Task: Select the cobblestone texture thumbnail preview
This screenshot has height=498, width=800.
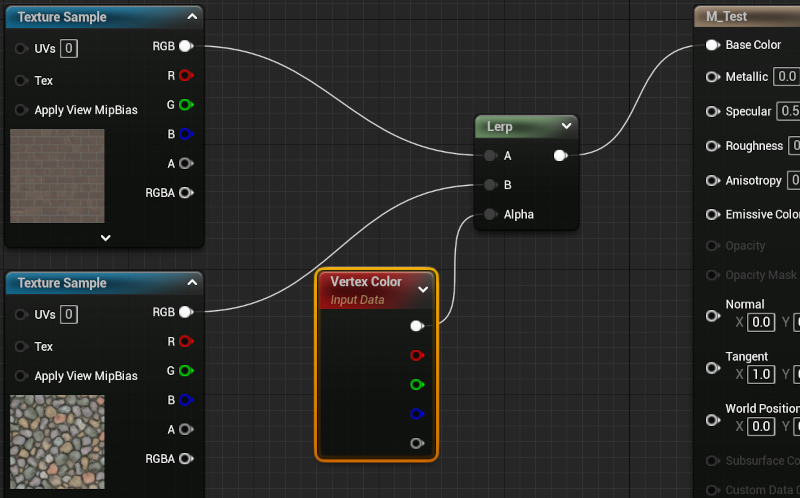Action: [57, 441]
